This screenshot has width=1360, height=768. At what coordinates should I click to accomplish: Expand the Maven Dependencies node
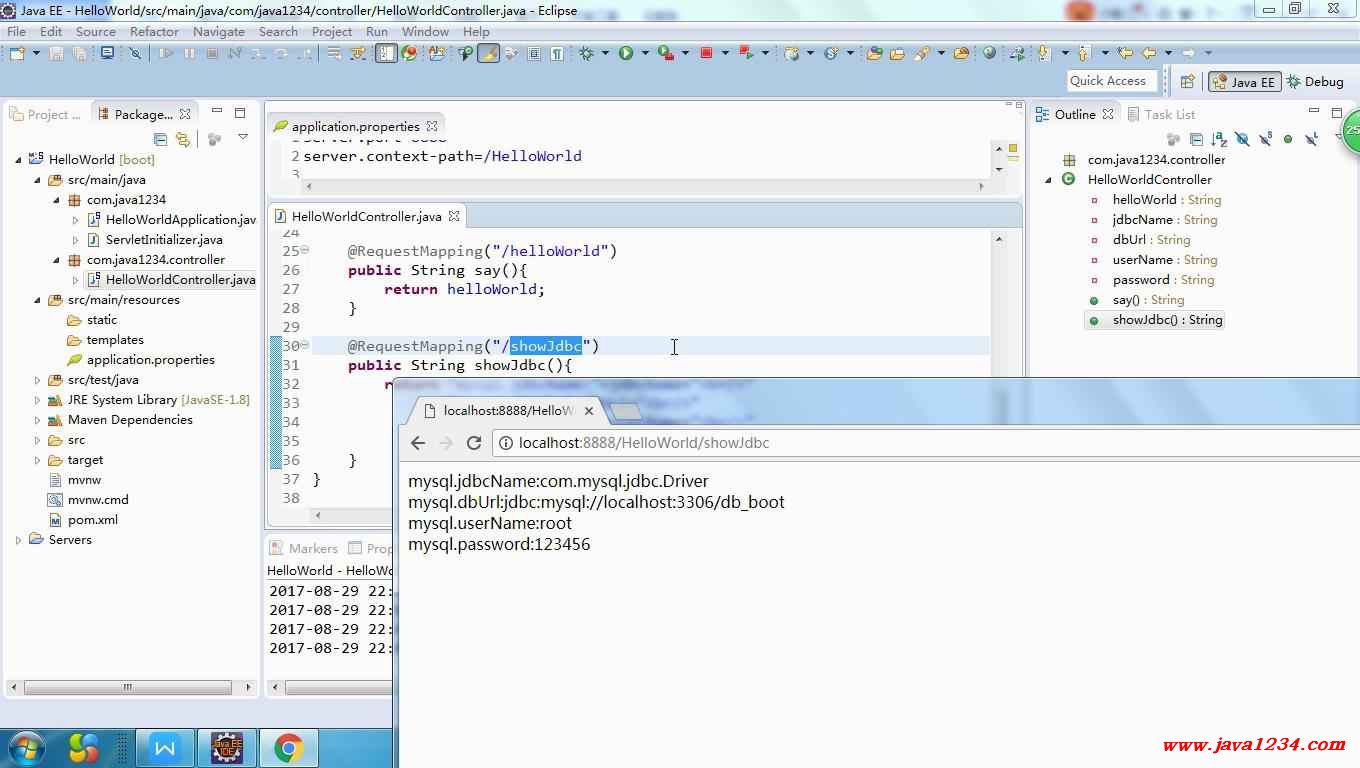[38, 420]
